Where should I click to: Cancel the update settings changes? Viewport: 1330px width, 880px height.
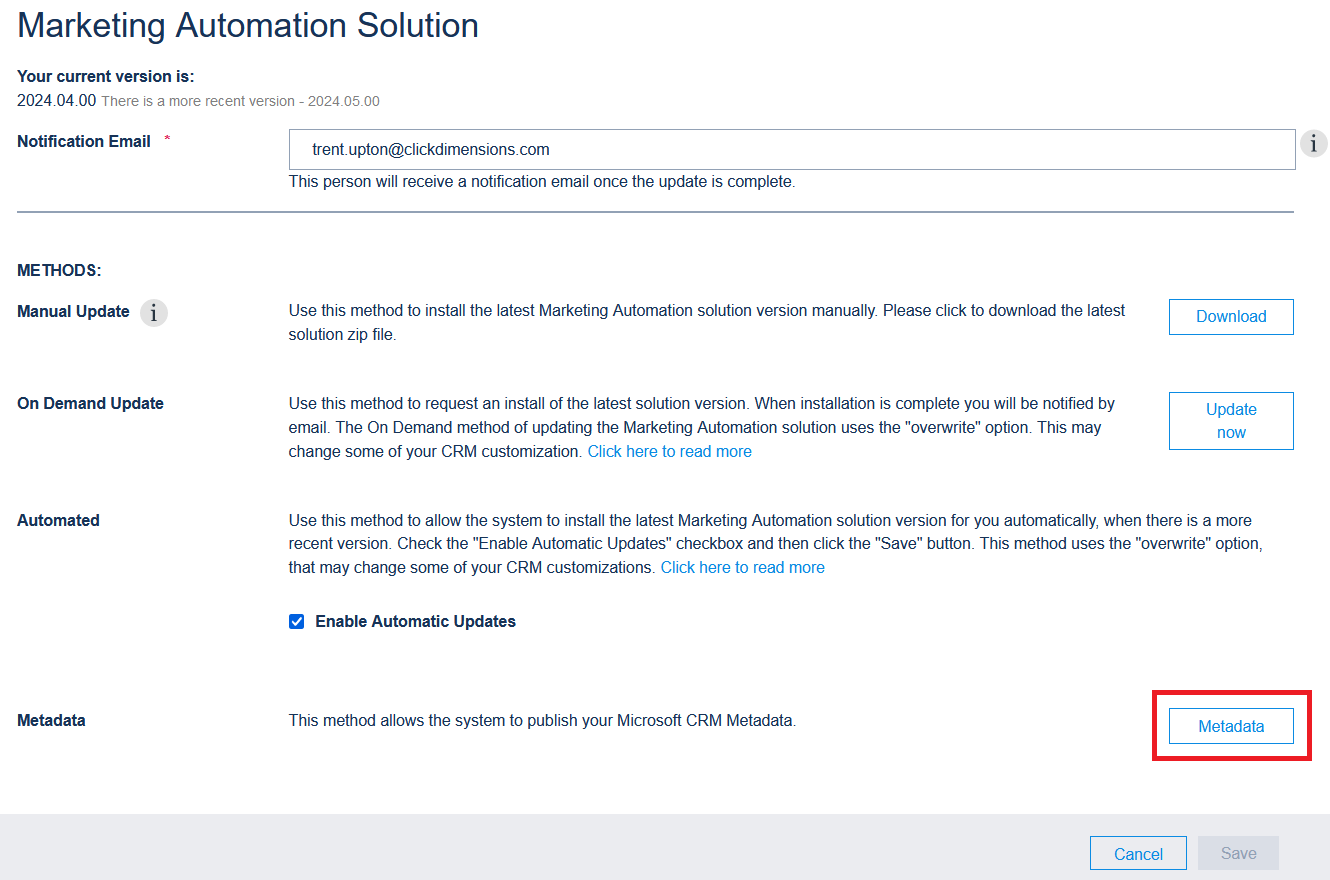point(1138,853)
